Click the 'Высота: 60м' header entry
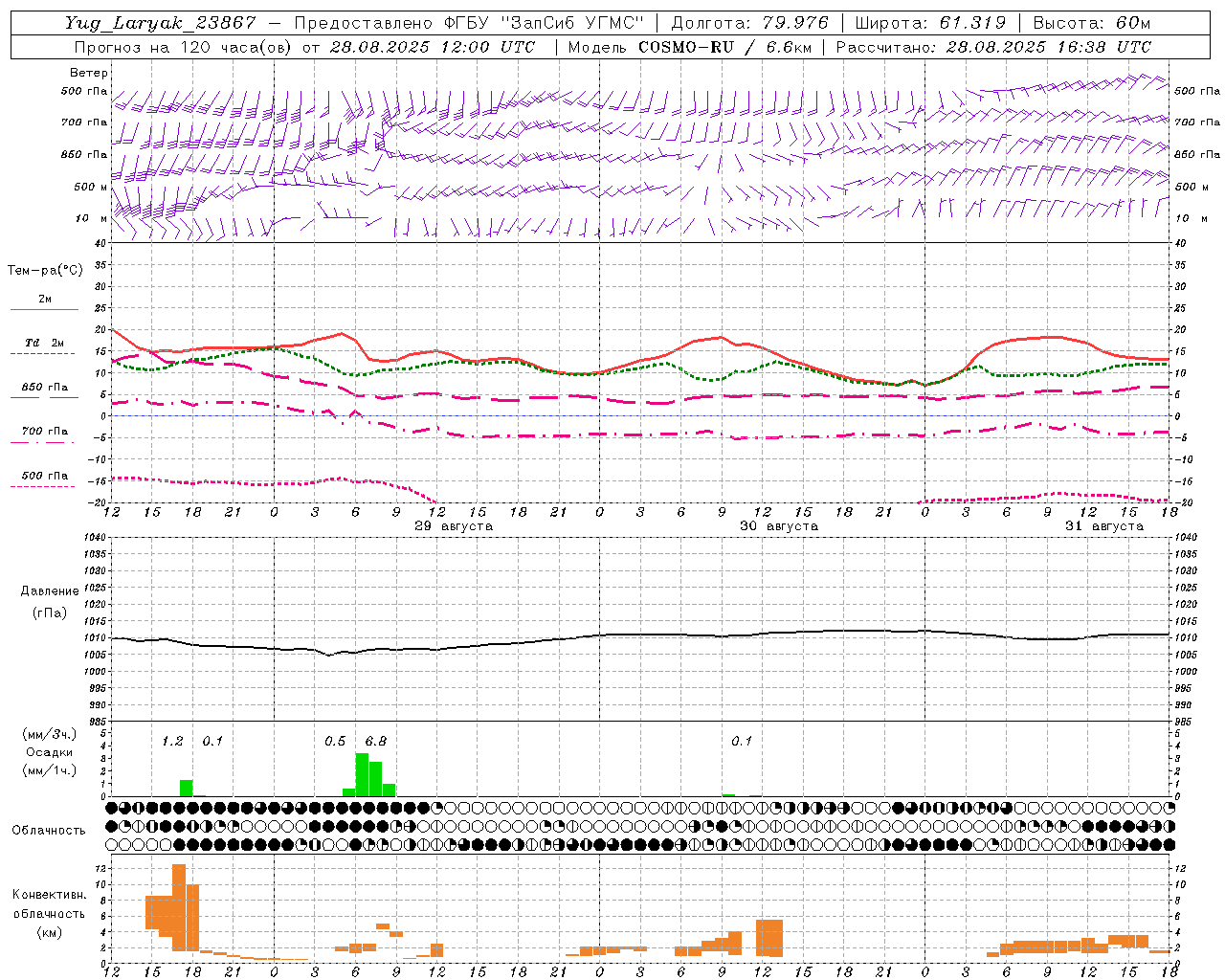 click(1091, 23)
